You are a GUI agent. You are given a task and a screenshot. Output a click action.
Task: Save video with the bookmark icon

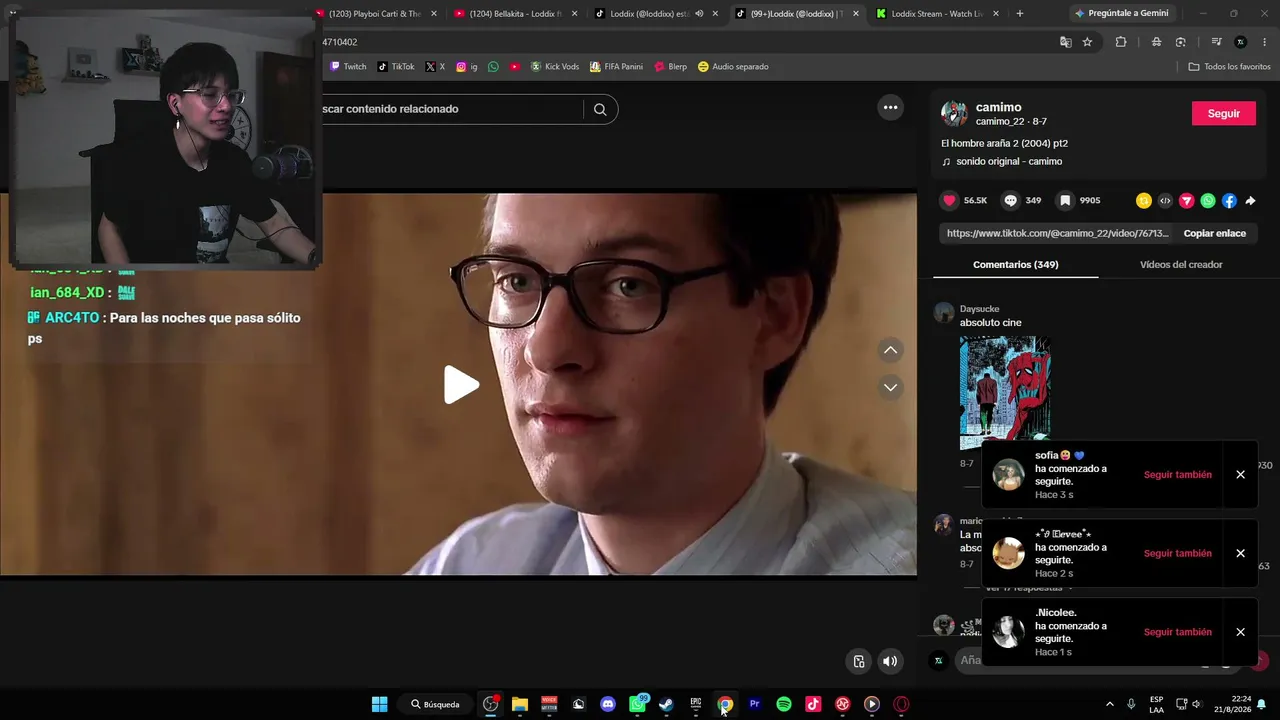1065,200
